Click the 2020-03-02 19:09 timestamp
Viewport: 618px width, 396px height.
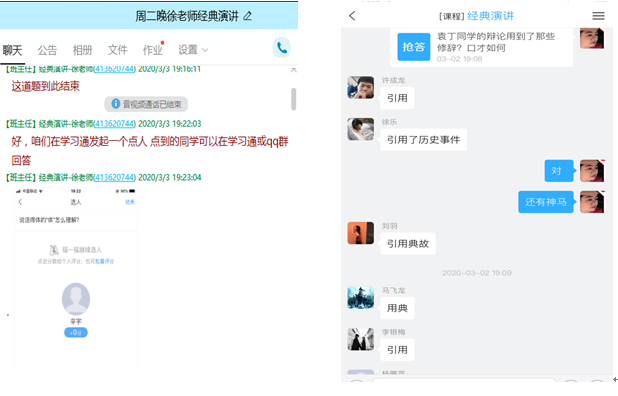(x=477, y=273)
